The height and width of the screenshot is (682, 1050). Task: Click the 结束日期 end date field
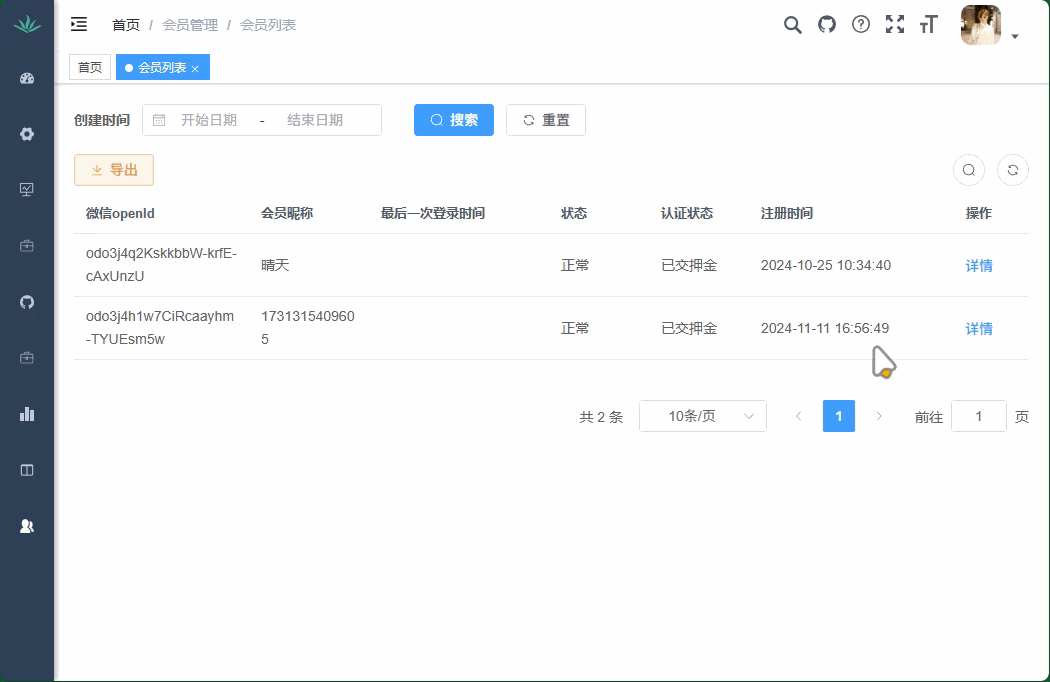coord(315,120)
